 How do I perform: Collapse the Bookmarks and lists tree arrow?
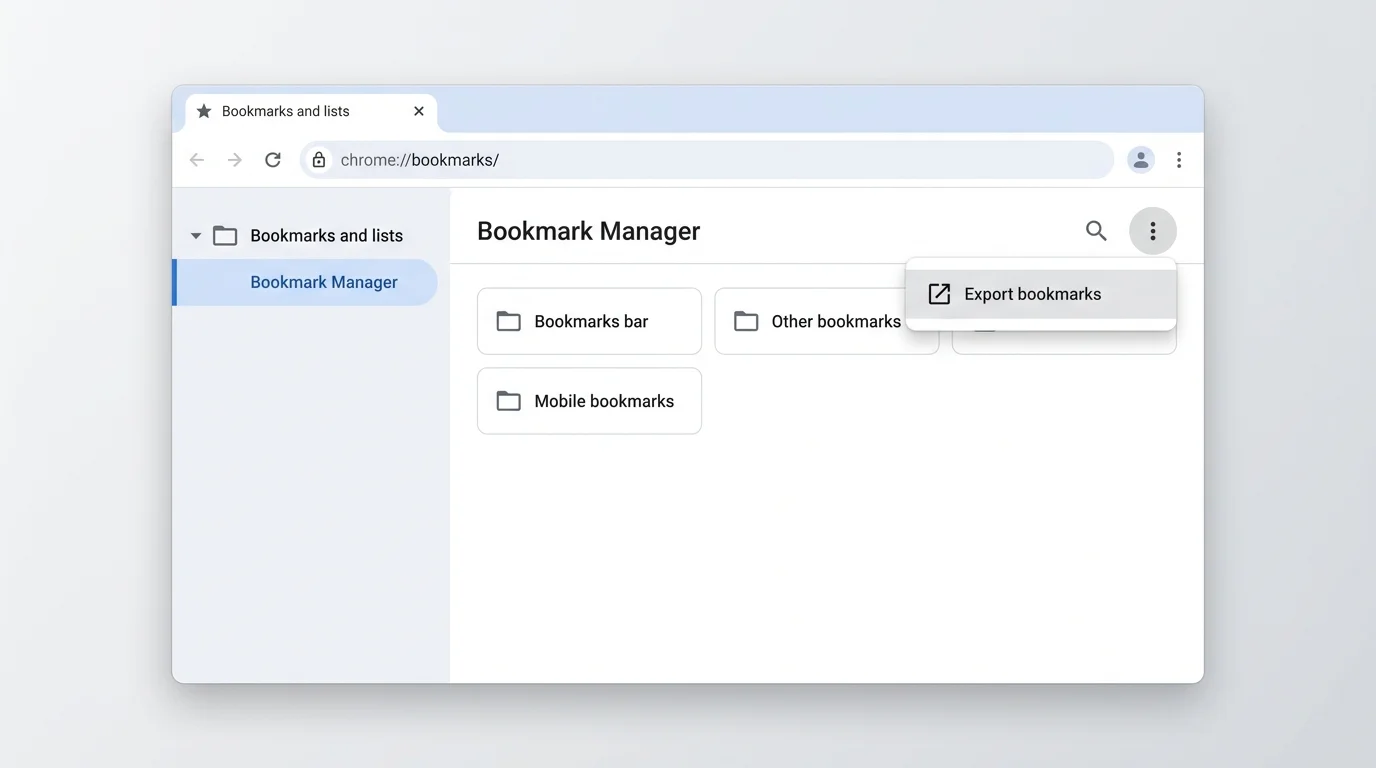[196, 236]
